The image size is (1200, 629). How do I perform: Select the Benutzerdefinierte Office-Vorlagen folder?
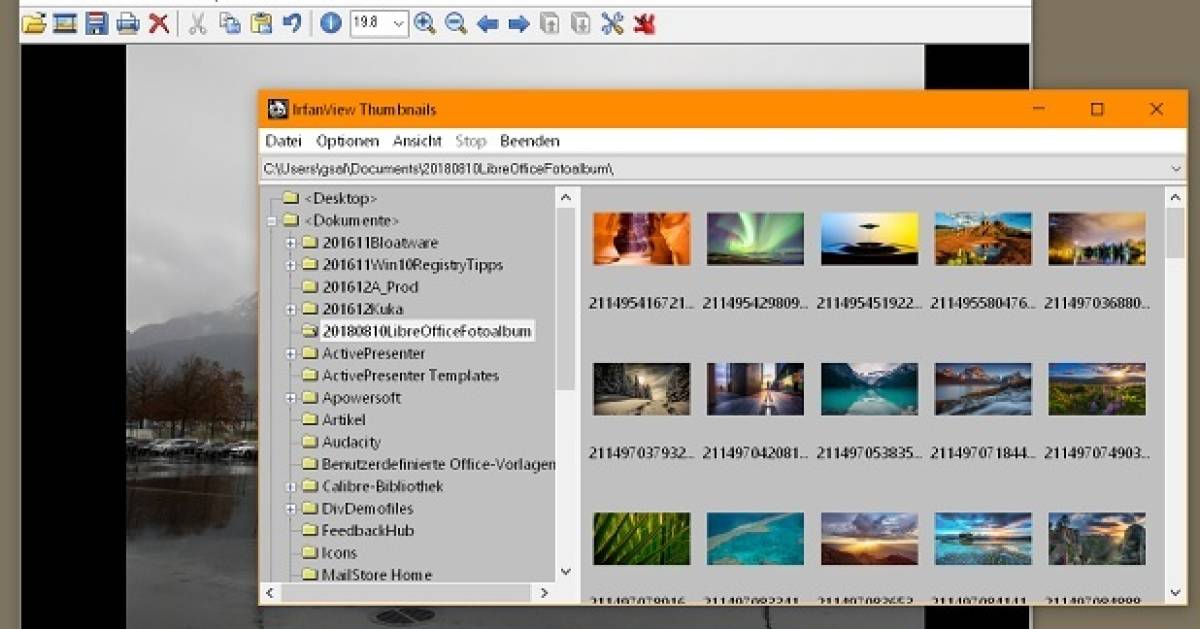[x=438, y=464]
